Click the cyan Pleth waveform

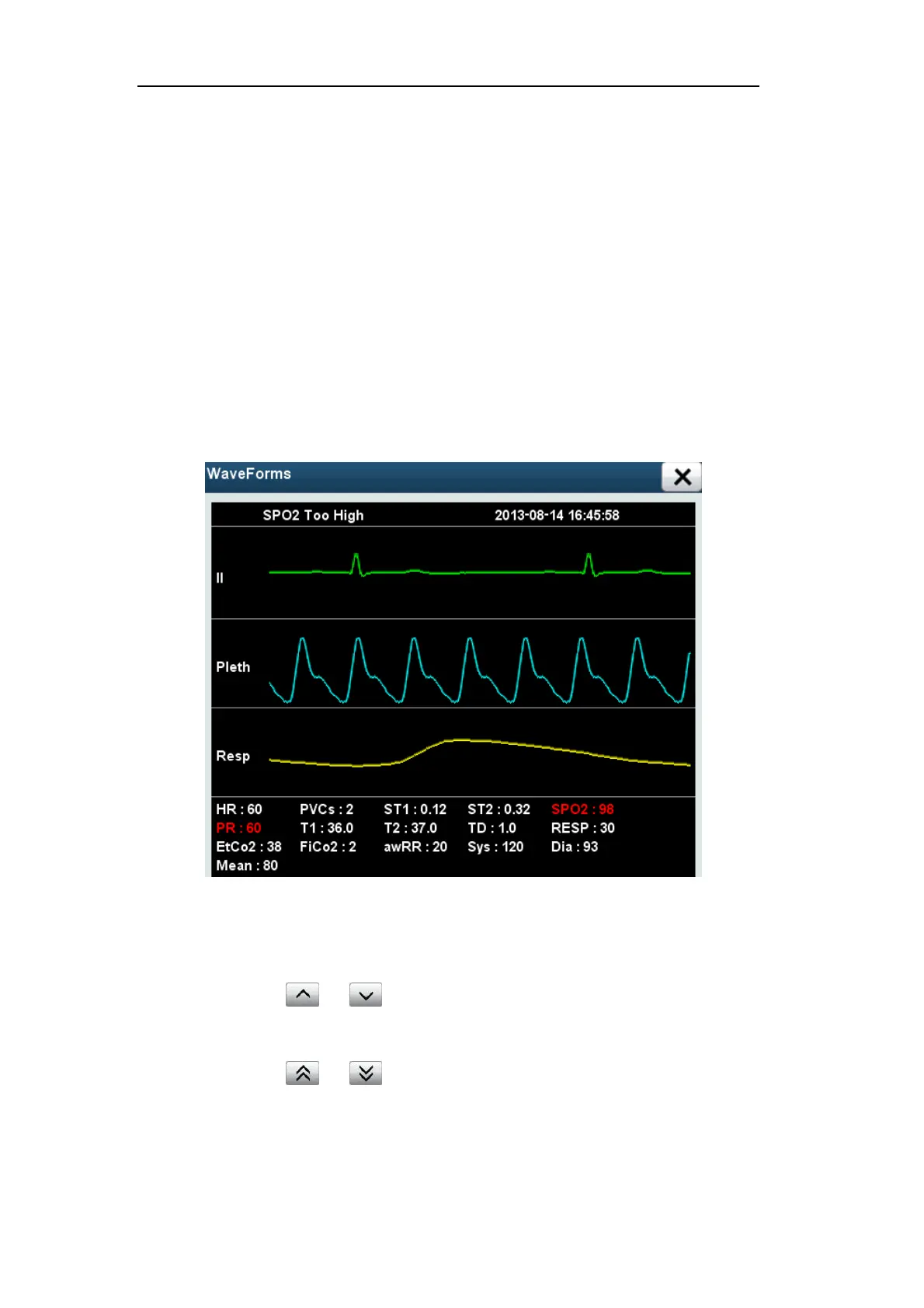479,670
